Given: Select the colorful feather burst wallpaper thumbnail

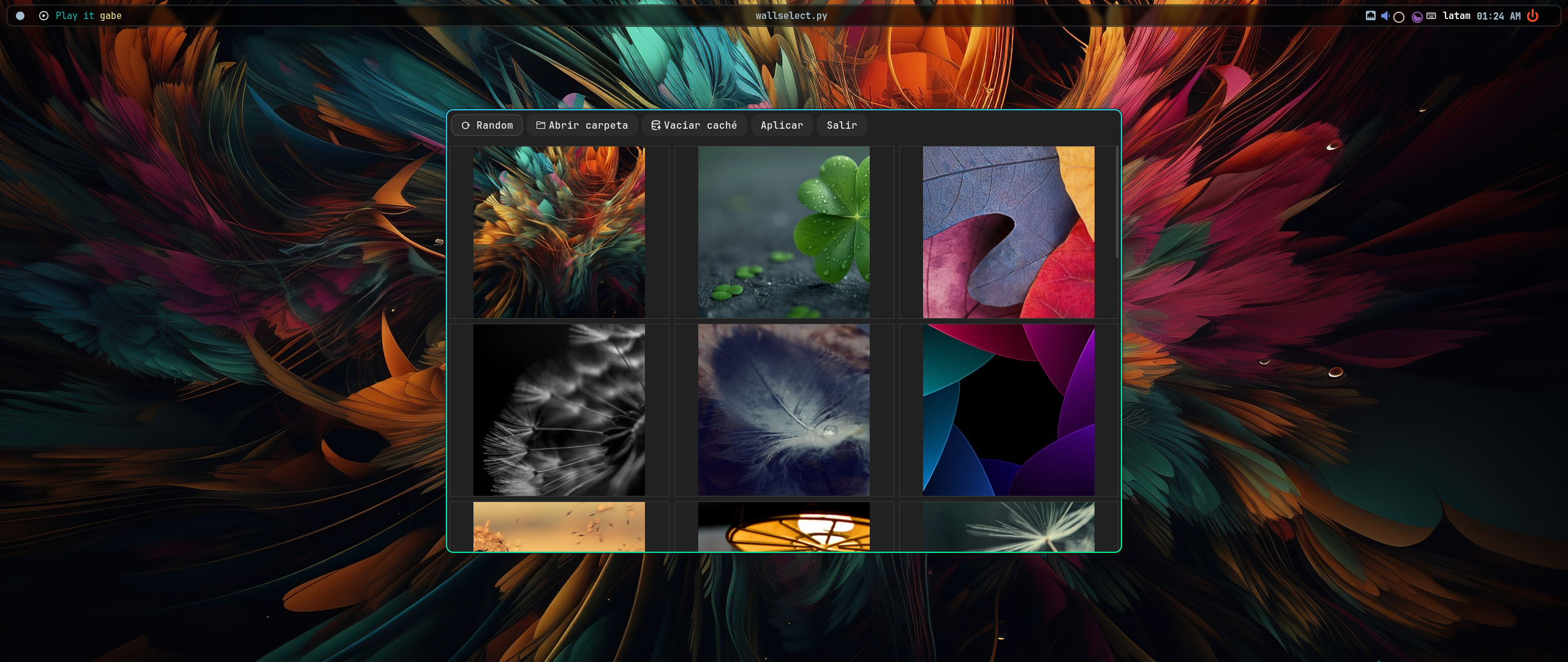Looking at the screenshot, I should pyautogui.click(x=559, y=232).
